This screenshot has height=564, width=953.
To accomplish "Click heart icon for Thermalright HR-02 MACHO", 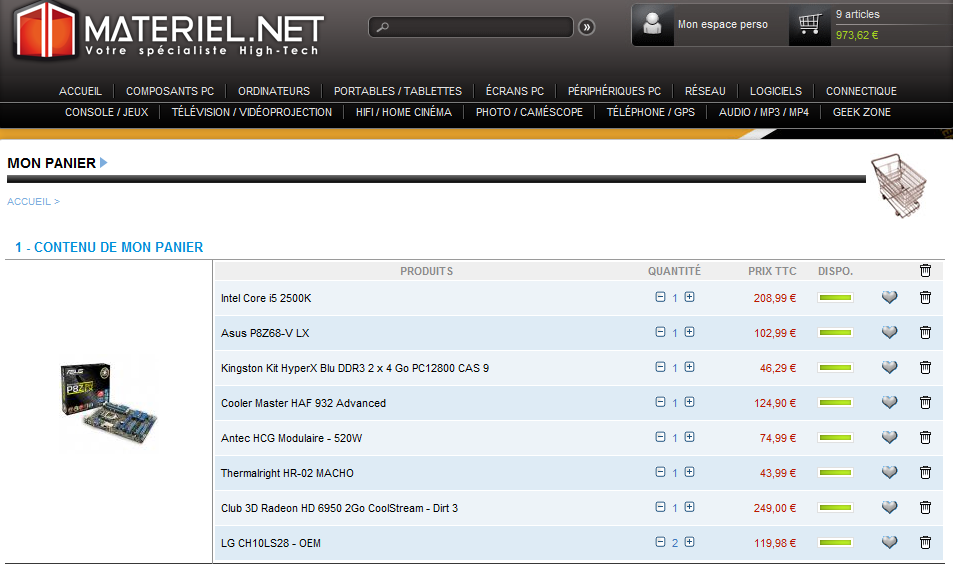I will (x=889, y=473).
